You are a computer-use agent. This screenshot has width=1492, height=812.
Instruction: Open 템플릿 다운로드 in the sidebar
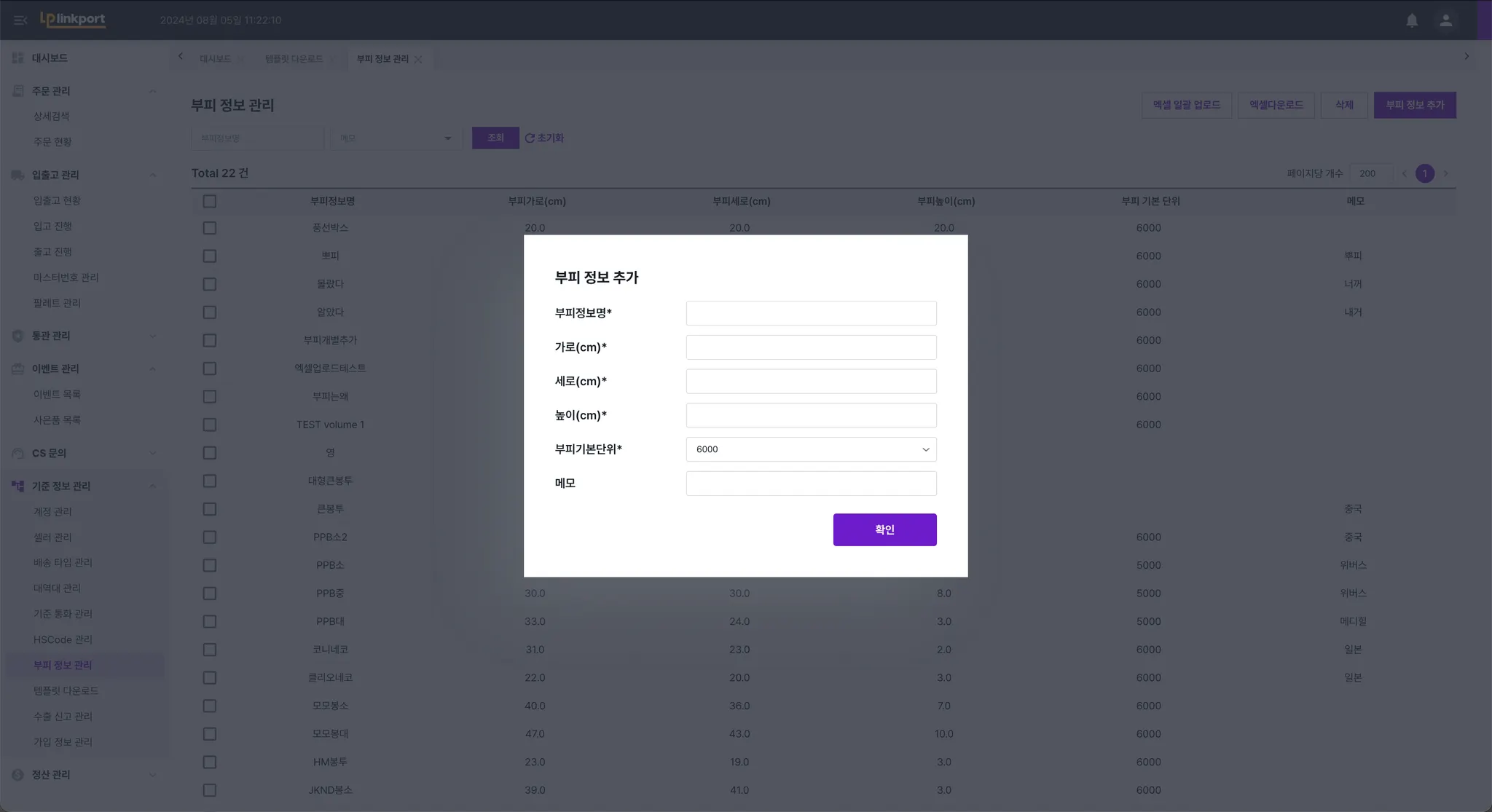[66, 690]
